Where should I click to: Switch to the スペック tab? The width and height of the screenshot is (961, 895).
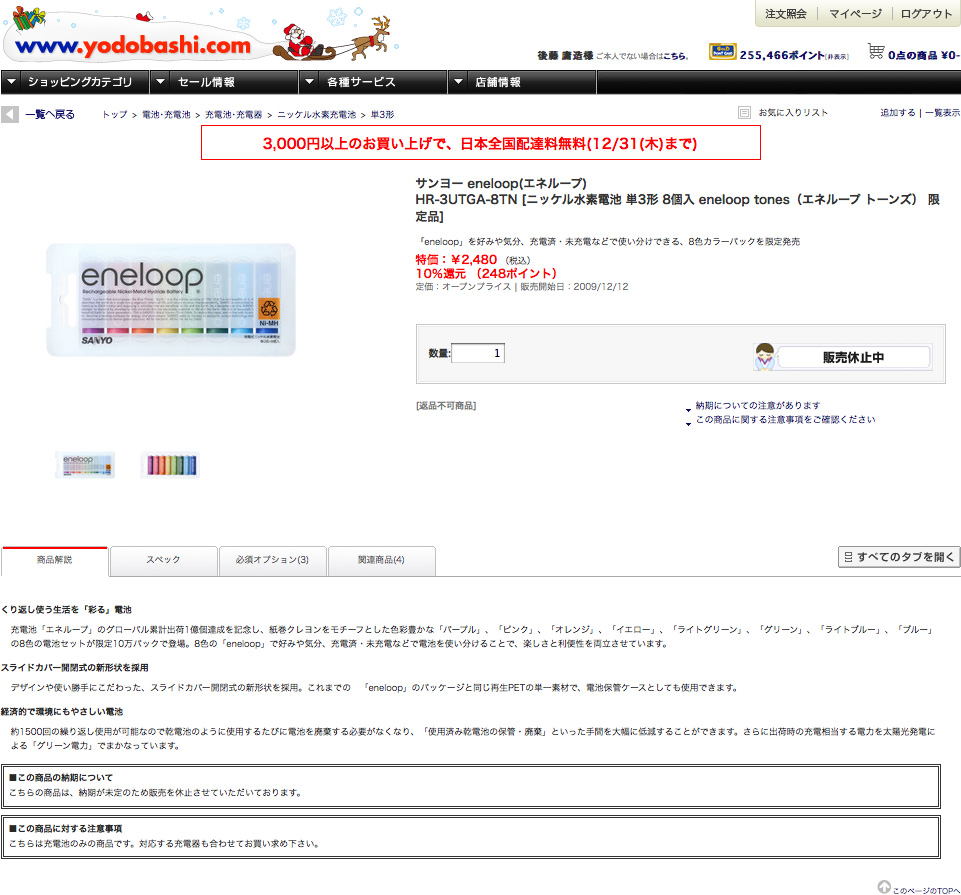coord(164,561)
